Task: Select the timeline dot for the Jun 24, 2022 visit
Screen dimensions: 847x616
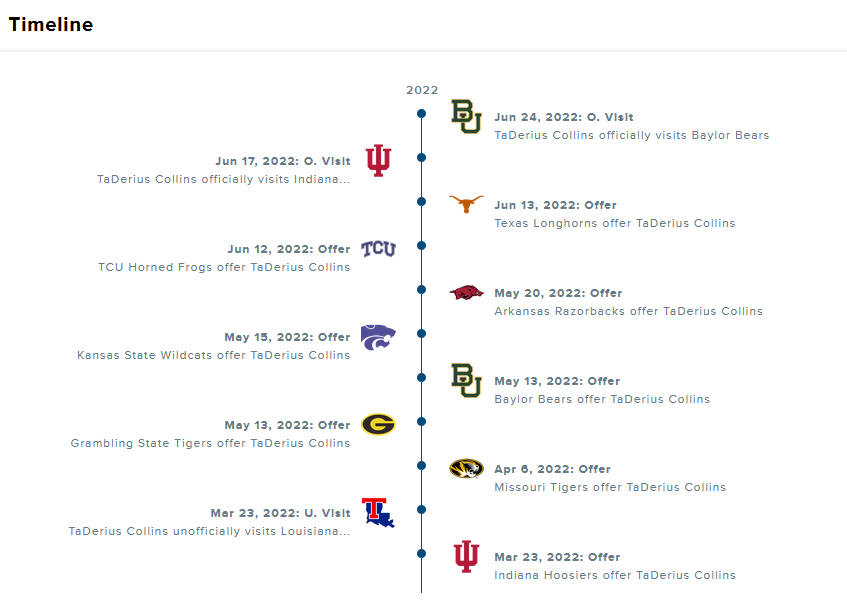Action: [x=422, y=114]
